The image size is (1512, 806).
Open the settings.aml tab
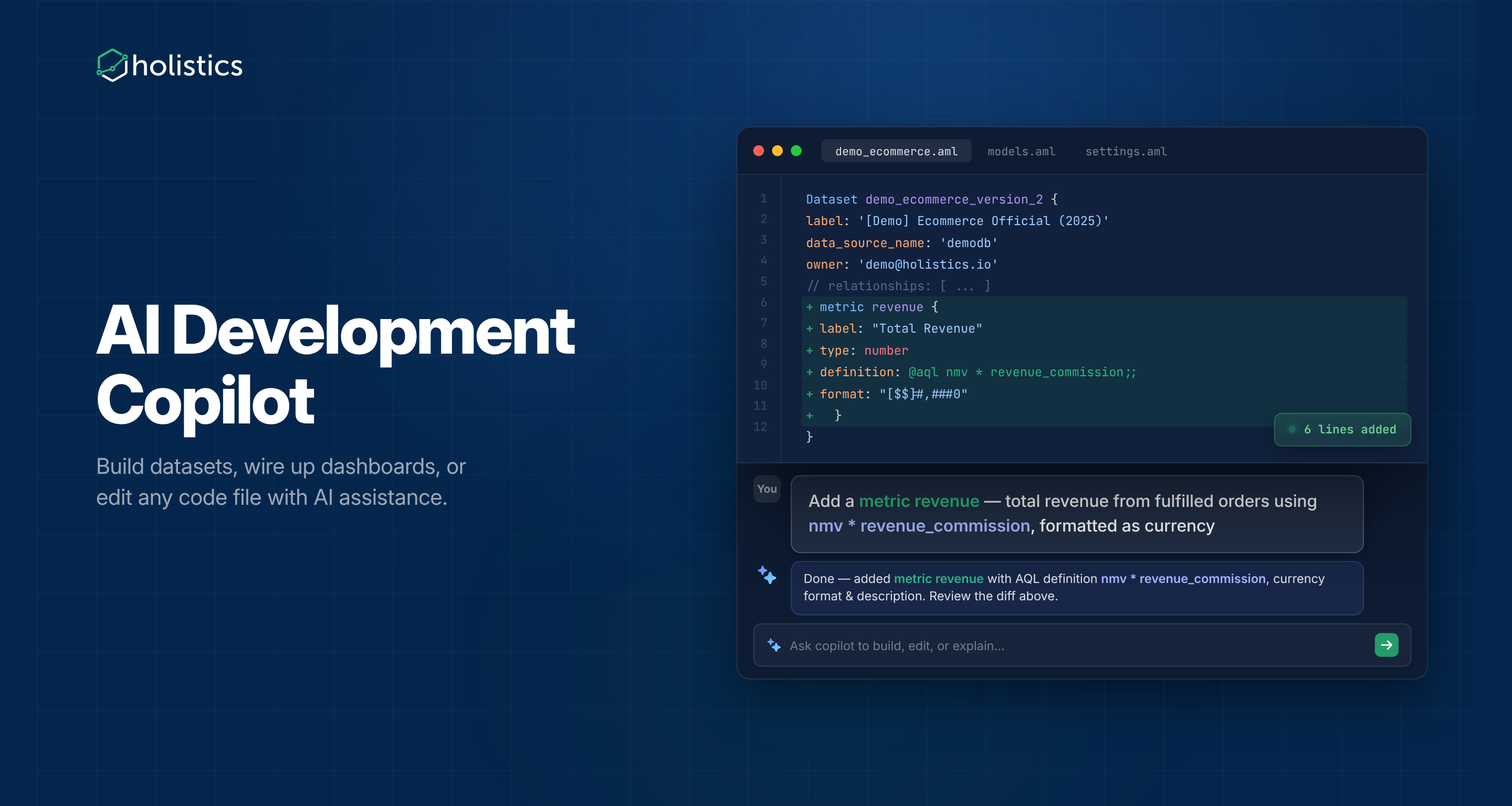click(1125, 151)
